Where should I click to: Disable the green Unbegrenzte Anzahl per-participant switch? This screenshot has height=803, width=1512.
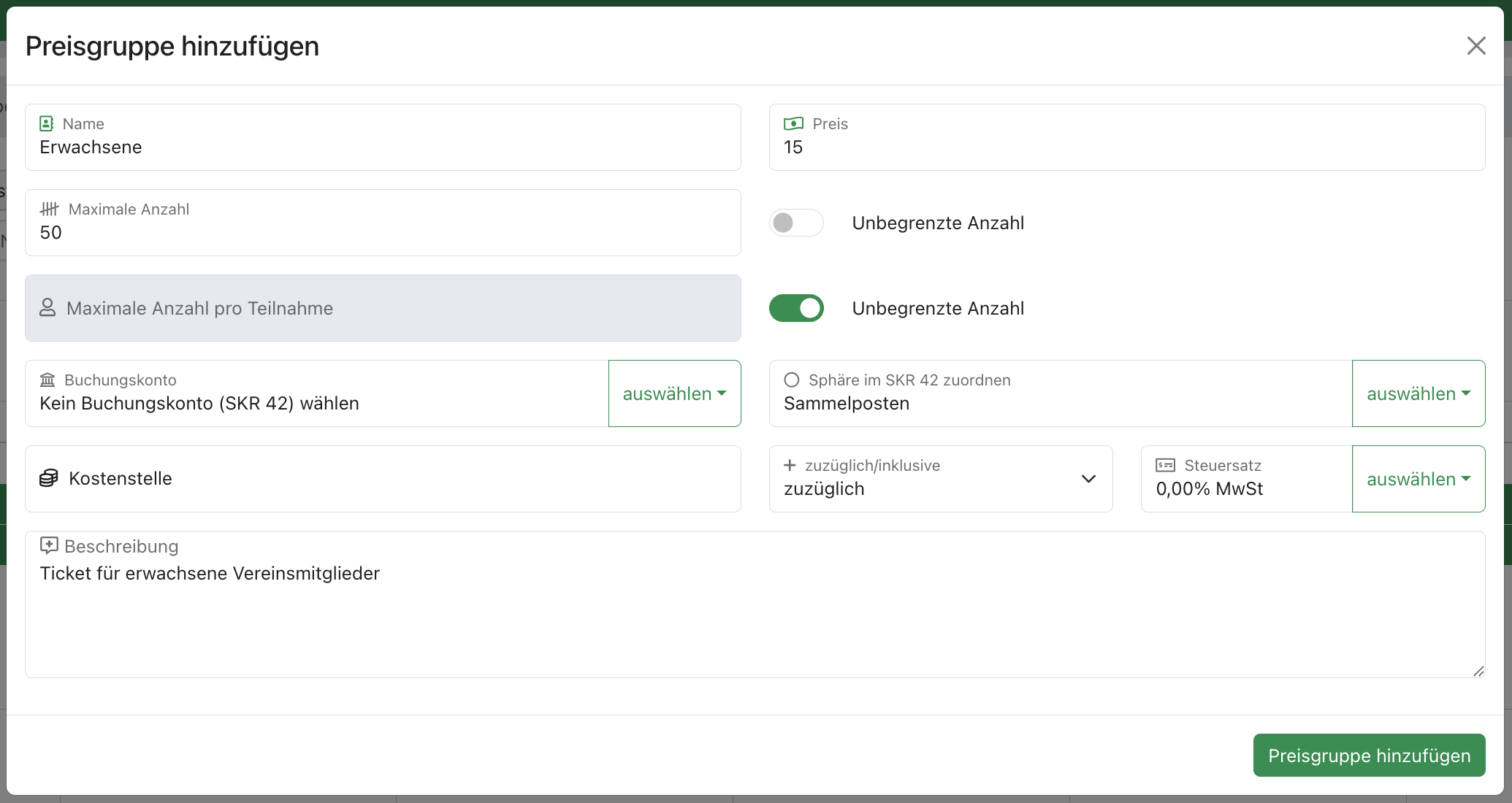click(x=796, y=308)
